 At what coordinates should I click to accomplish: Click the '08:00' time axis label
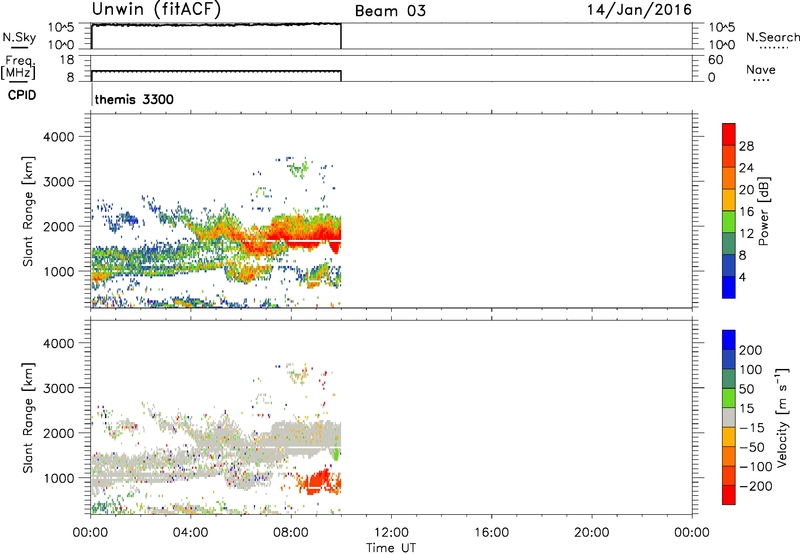(291, 533)
